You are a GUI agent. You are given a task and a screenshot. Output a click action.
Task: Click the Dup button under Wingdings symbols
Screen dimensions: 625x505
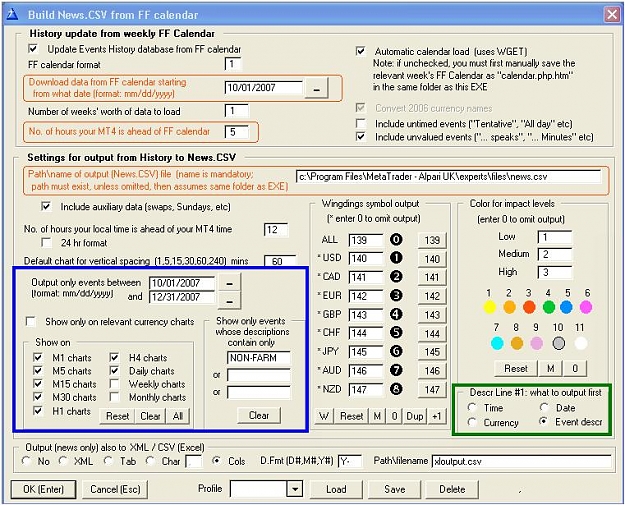coord(415,416)
